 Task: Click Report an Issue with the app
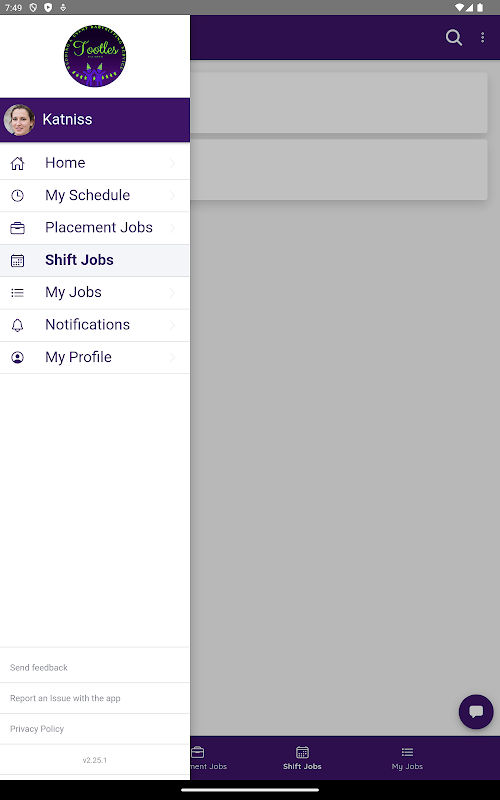click(x=65, y=698)
